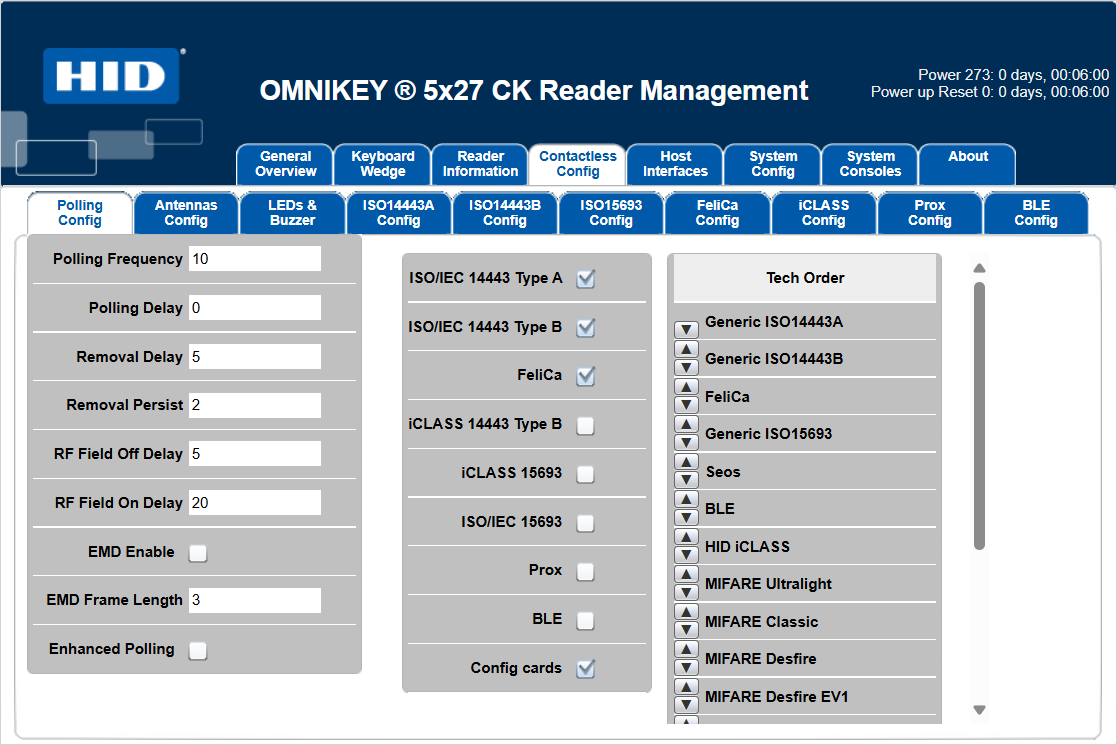Uncheck the Config cards checkbox
The width and height of the screenshot is (1117, 745).
click(586, 669)
